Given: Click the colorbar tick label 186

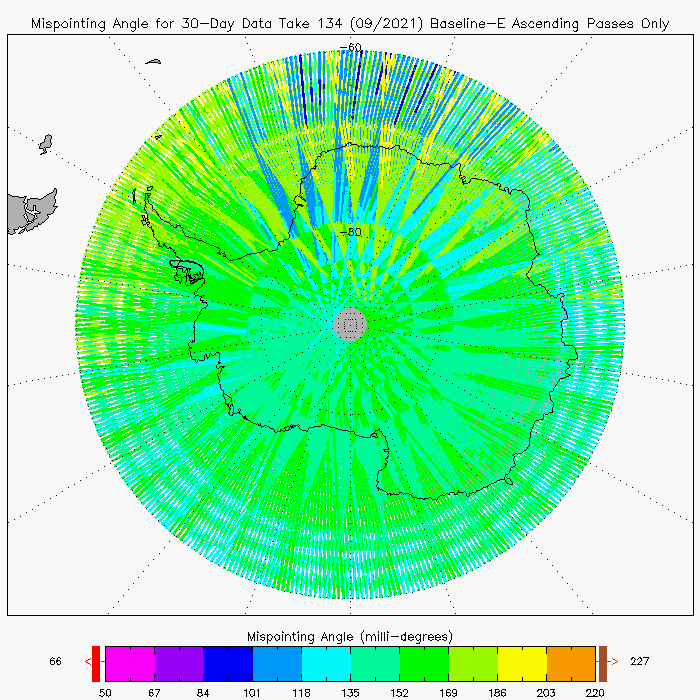Looking at the screenshot, I should point(497,693).
